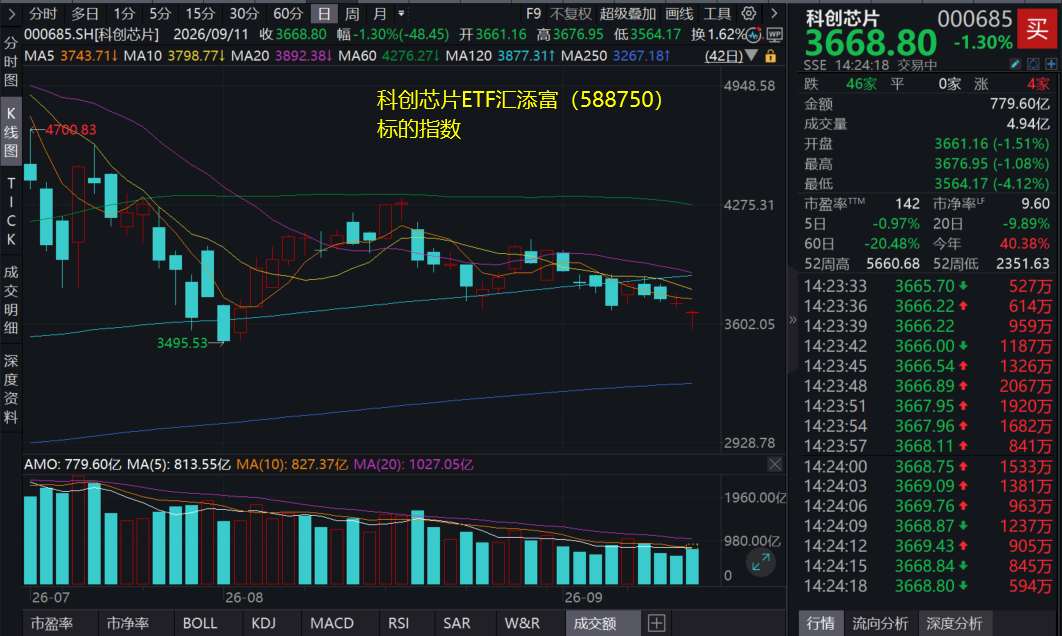Switch to 流向分析 tab

click(880, 623)
